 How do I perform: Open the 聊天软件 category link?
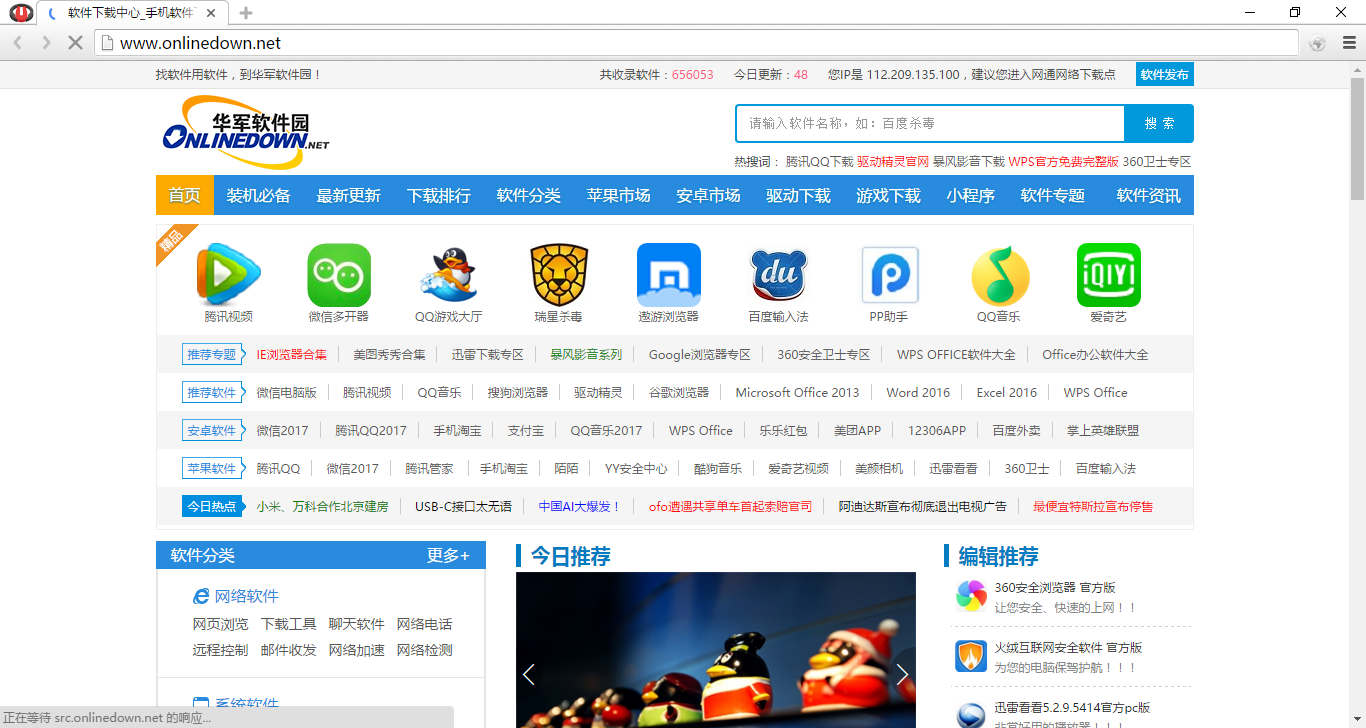pyautogui.click(x=357, y=624)
